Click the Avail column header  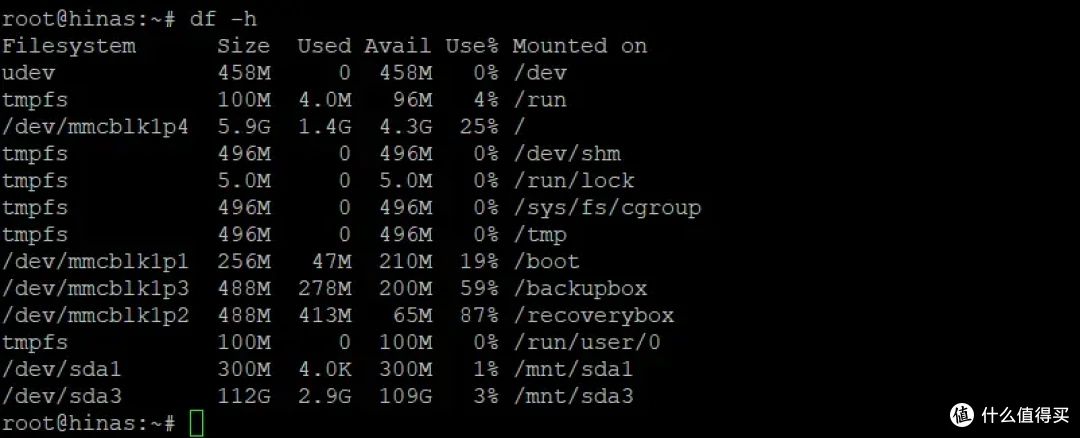pyautogui.click(x=398, y=46)
